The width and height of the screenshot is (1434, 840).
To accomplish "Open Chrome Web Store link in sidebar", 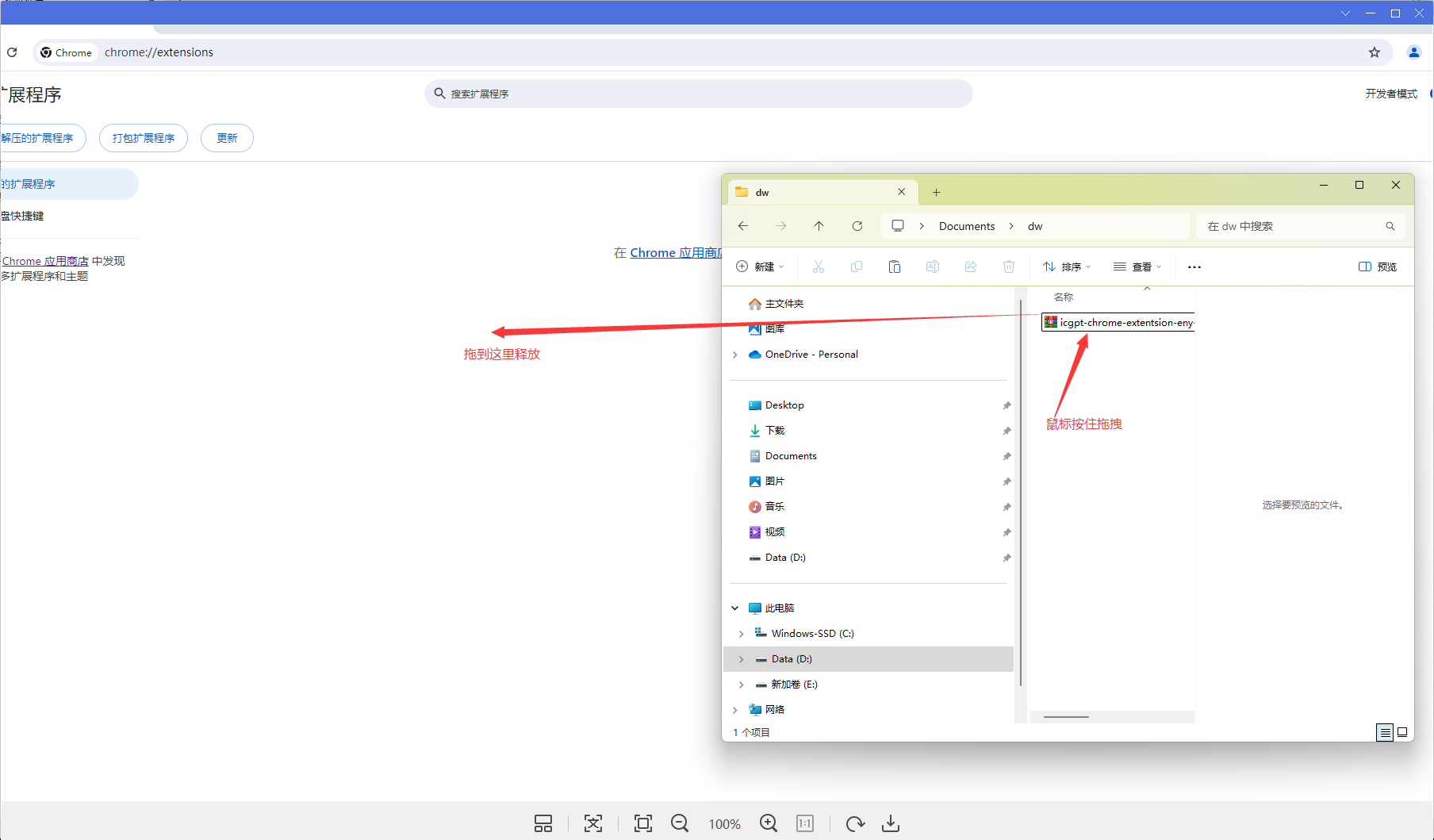I will (x=45, y=261).
